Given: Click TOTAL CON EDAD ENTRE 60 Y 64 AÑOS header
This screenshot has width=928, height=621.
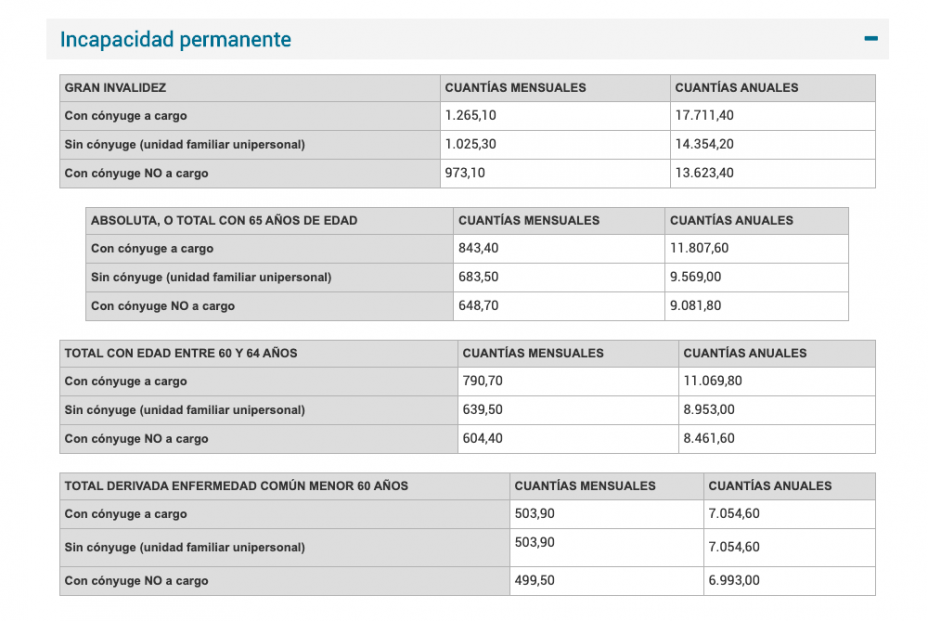Looking at the screenshot, I should [x=180, y=353].
